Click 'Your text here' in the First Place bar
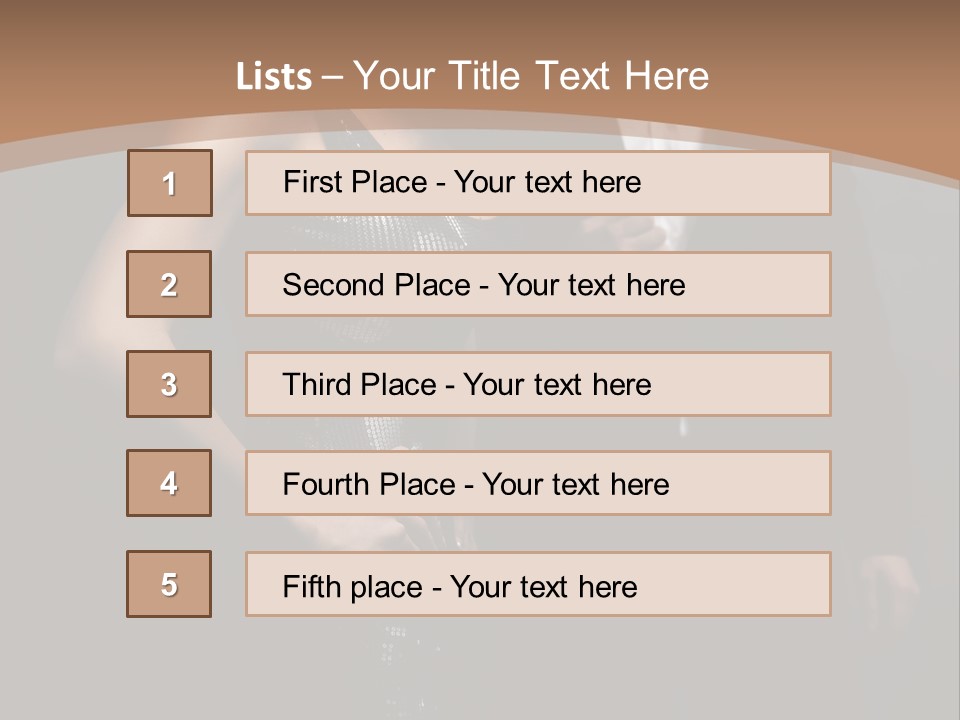The height and width of the screenshot is (720, 960). [547, 182]
